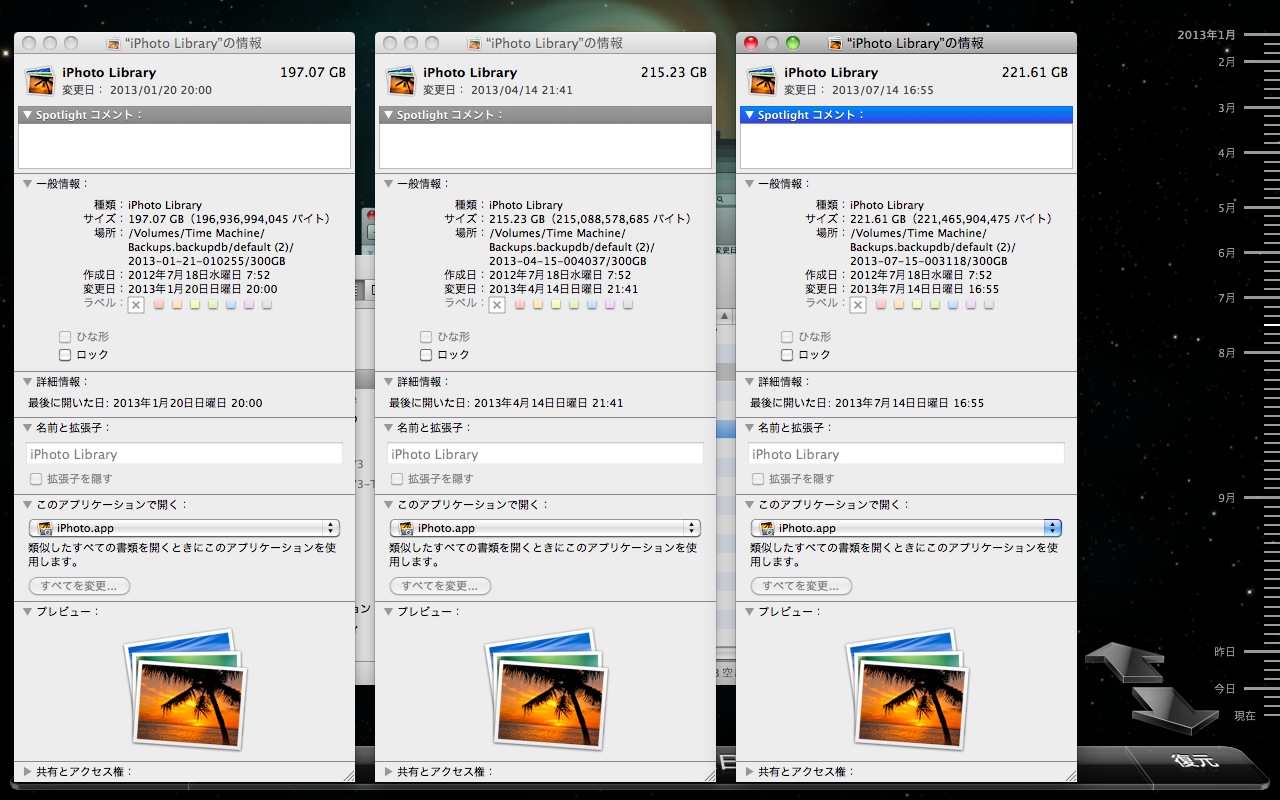Click the iPhoto Library header icon in the 215.23 GB window
This screenshot has width=1280, height=800.
[401, 80]
